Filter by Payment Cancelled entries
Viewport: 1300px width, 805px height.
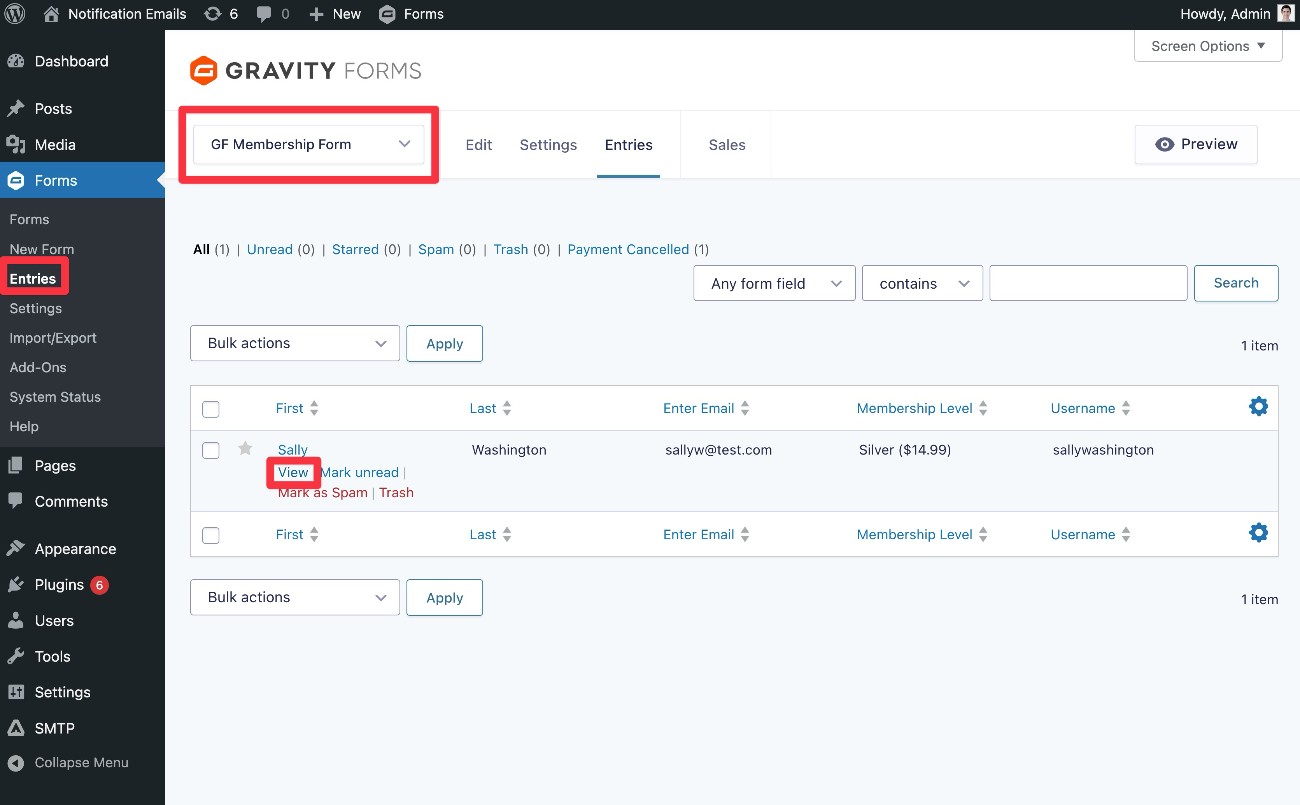coord(628,249)
